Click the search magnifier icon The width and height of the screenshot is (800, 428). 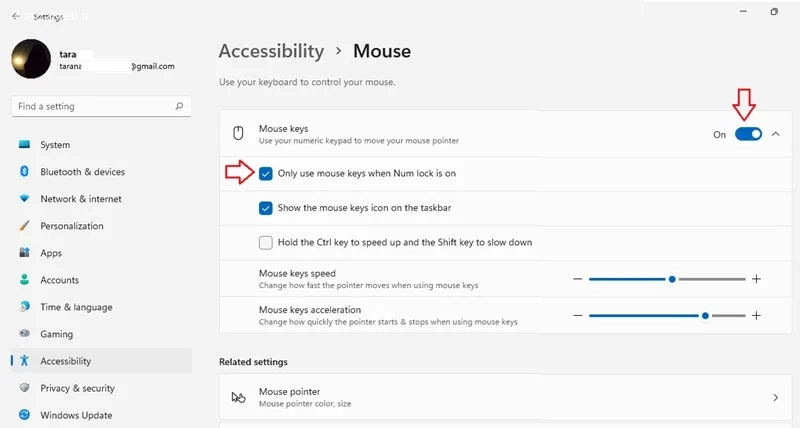click(179, 106)
